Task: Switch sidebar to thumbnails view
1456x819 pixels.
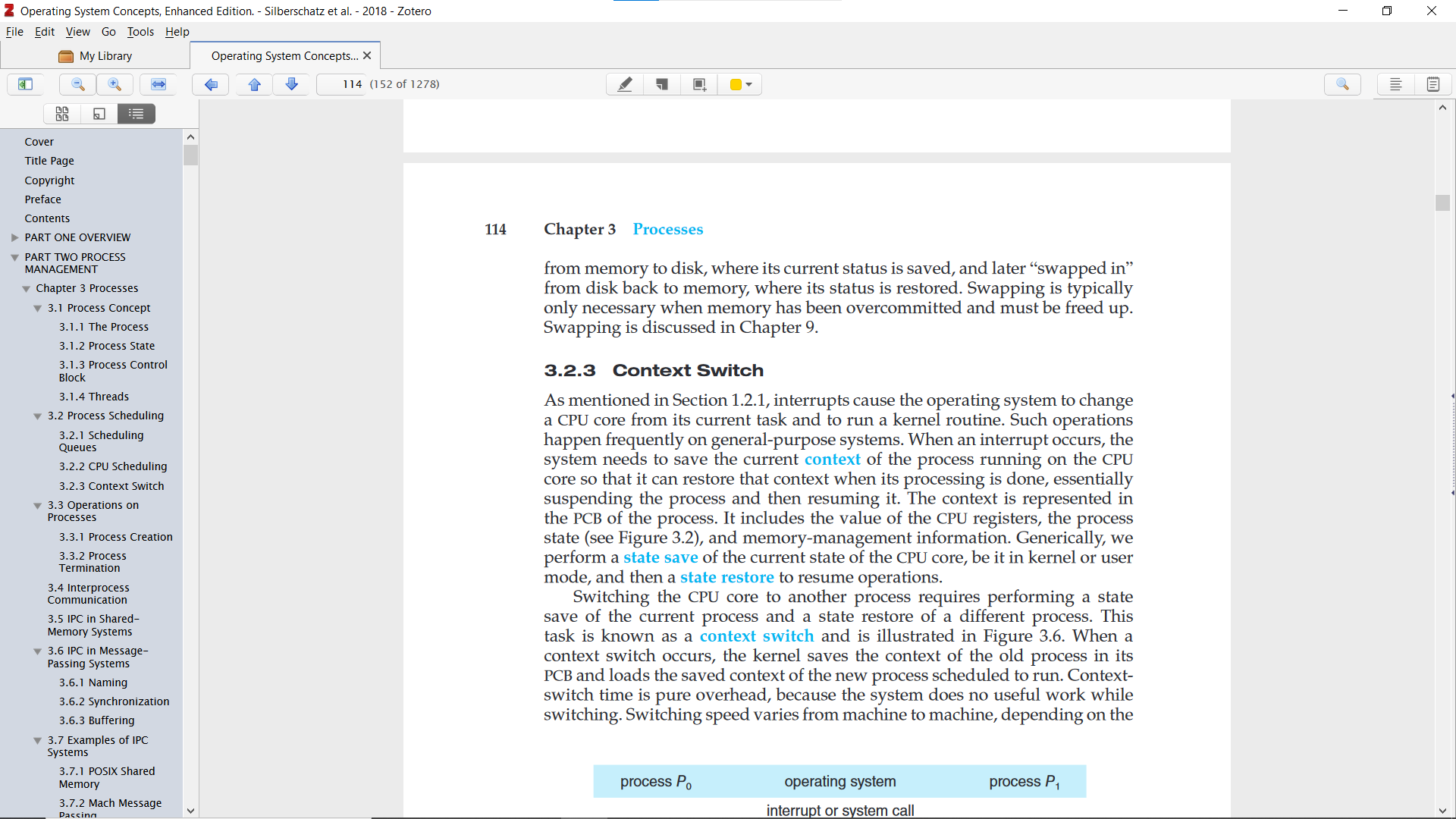Action: [62, 113]
